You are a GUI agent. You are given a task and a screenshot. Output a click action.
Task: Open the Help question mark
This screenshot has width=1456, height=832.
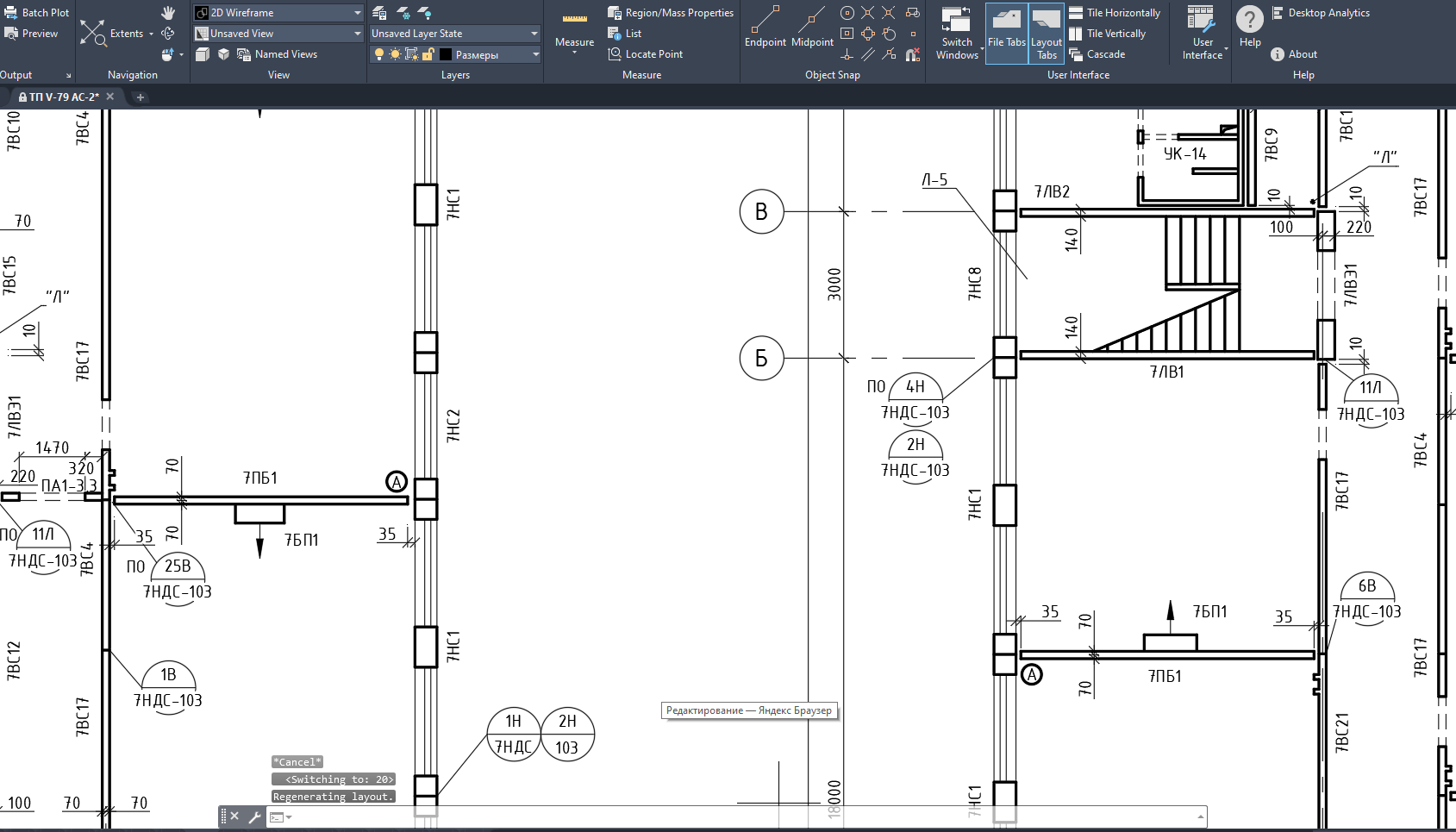click(1249, 19)
